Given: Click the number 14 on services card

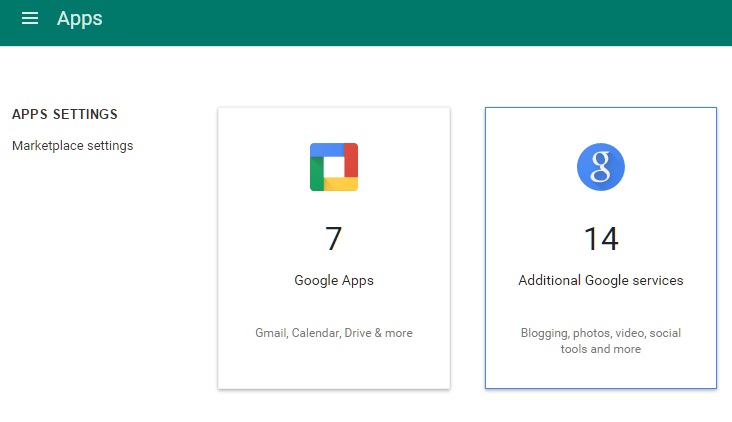Looking at the screenshot, I should point(601,239).
